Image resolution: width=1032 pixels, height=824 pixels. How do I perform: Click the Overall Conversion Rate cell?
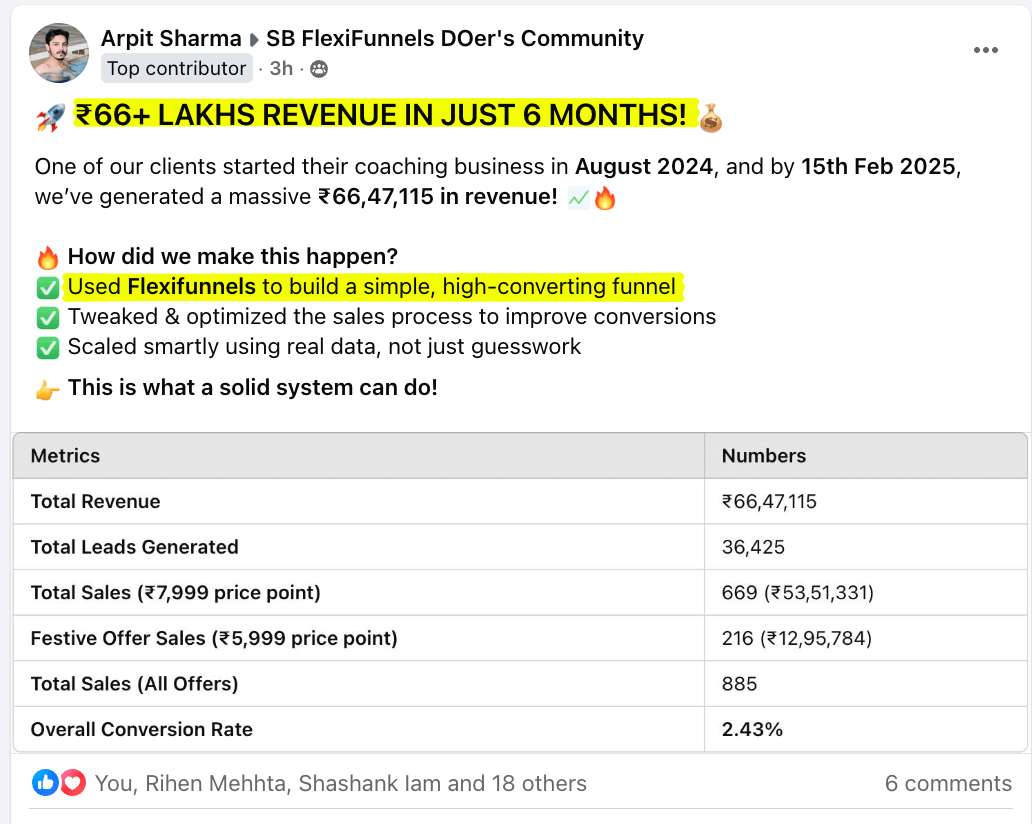click(x=141, y=729)
